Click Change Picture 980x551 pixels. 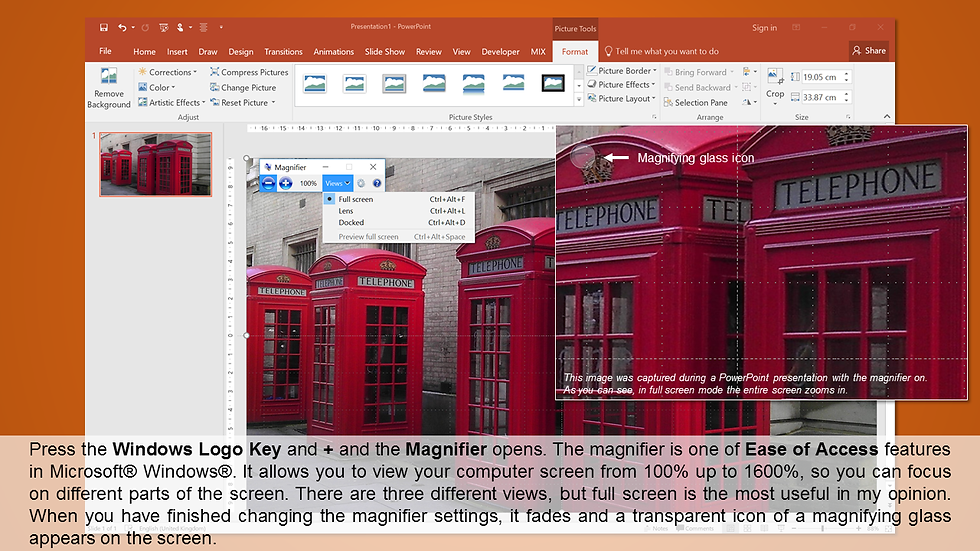coord(243,87)
